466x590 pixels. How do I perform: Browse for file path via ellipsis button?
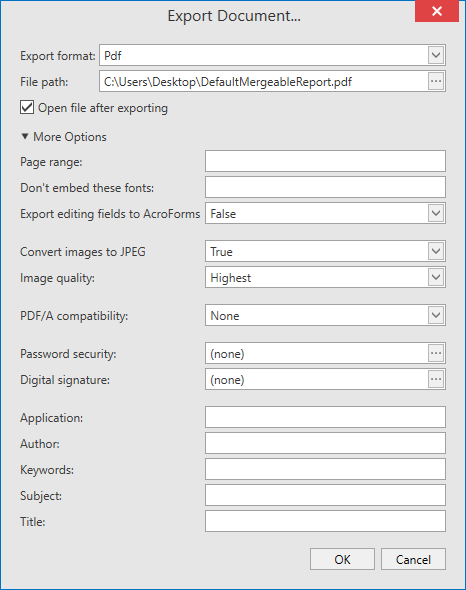coord(436,81)
